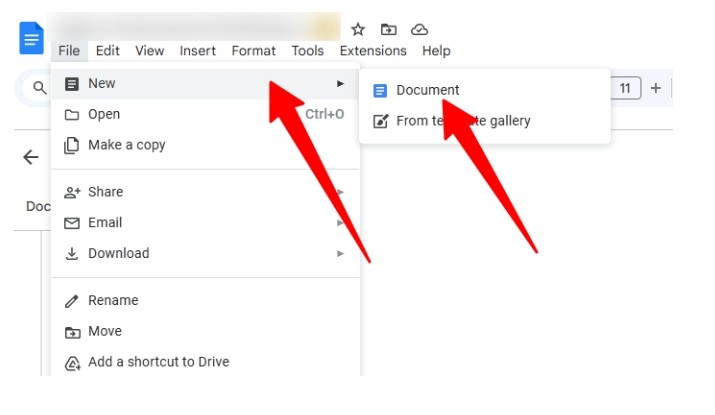The image size is (715, 415).
Task: Open the Help menu
Action: (x=436, y=51)
